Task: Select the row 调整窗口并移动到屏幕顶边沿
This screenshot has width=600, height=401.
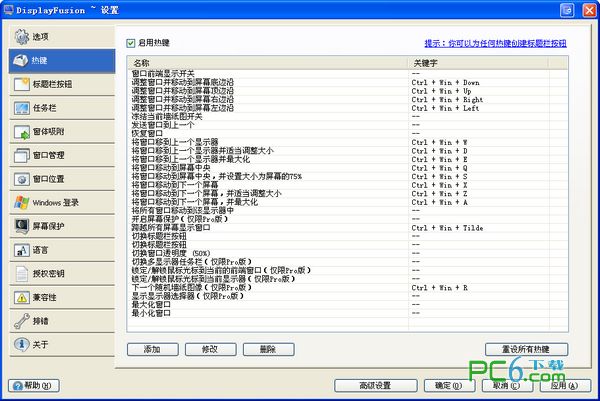Action: pos(347,91)
